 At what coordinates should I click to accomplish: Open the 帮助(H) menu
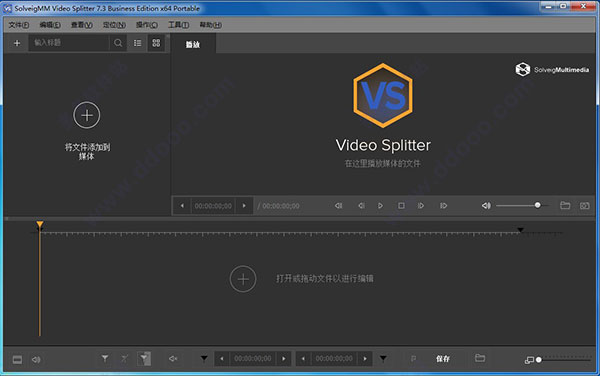click(210, 25)
